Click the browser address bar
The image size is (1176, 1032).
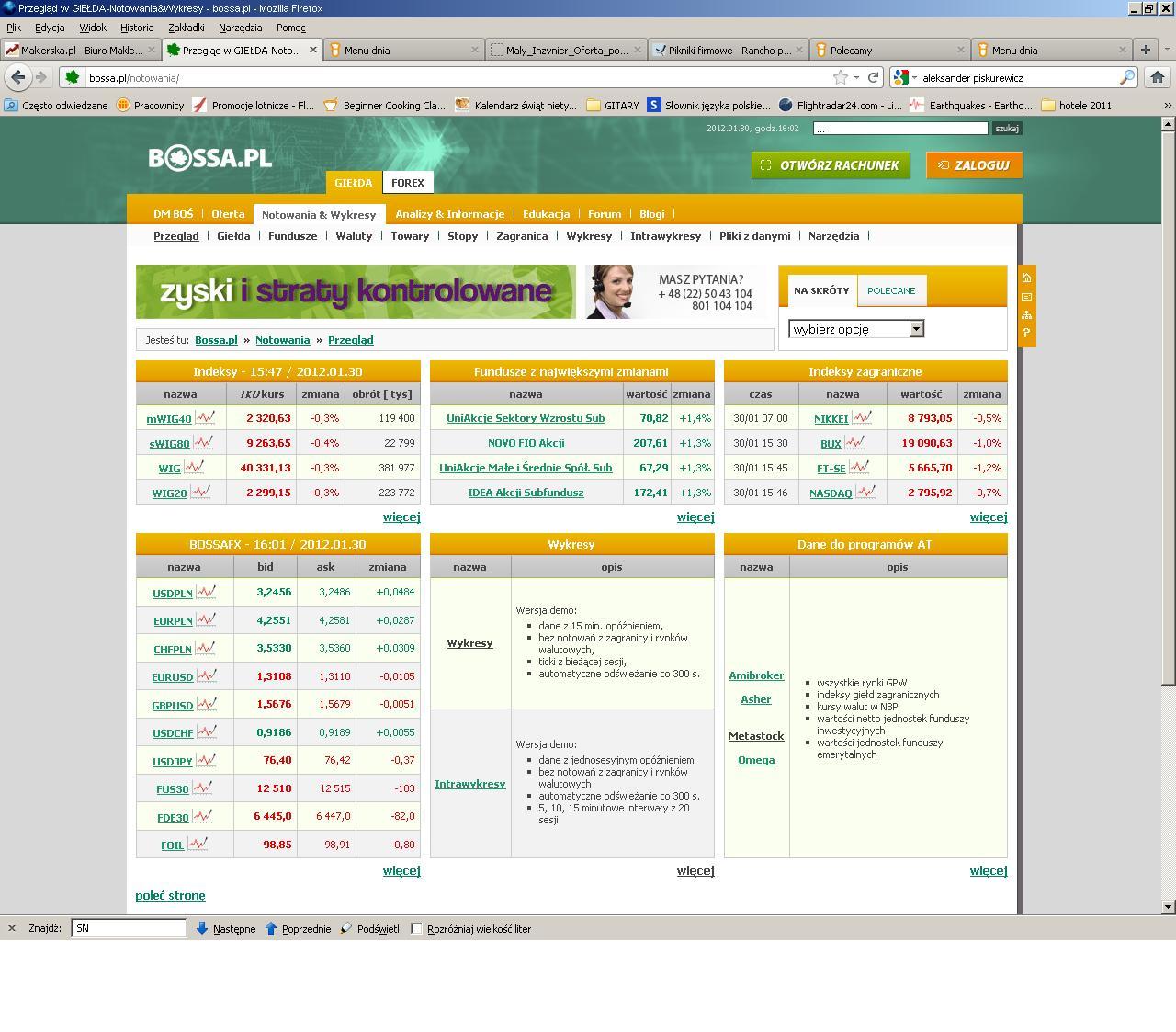pos(459,77)
